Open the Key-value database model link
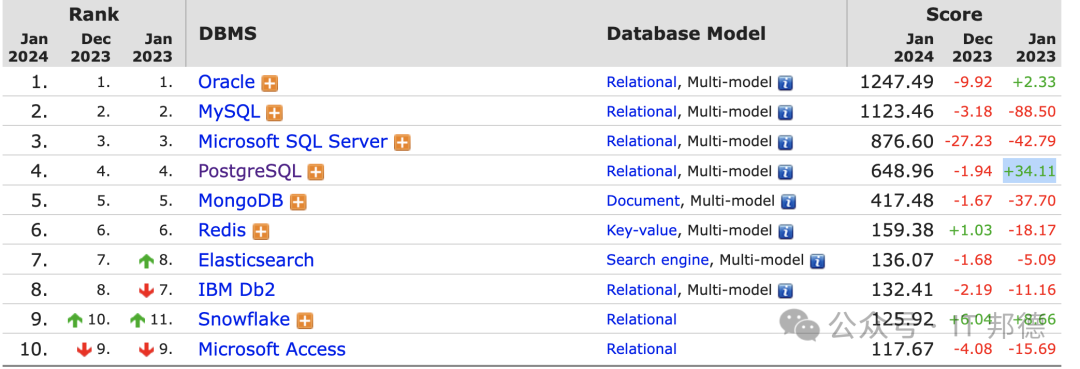This screenshot has height=369, width=1080. pos(642,231)
